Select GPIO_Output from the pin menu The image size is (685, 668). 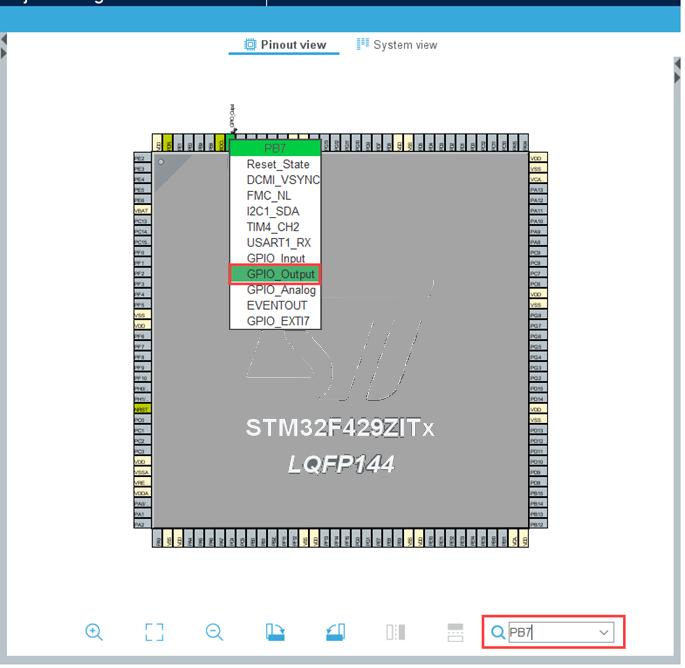[x=280, y=274]
